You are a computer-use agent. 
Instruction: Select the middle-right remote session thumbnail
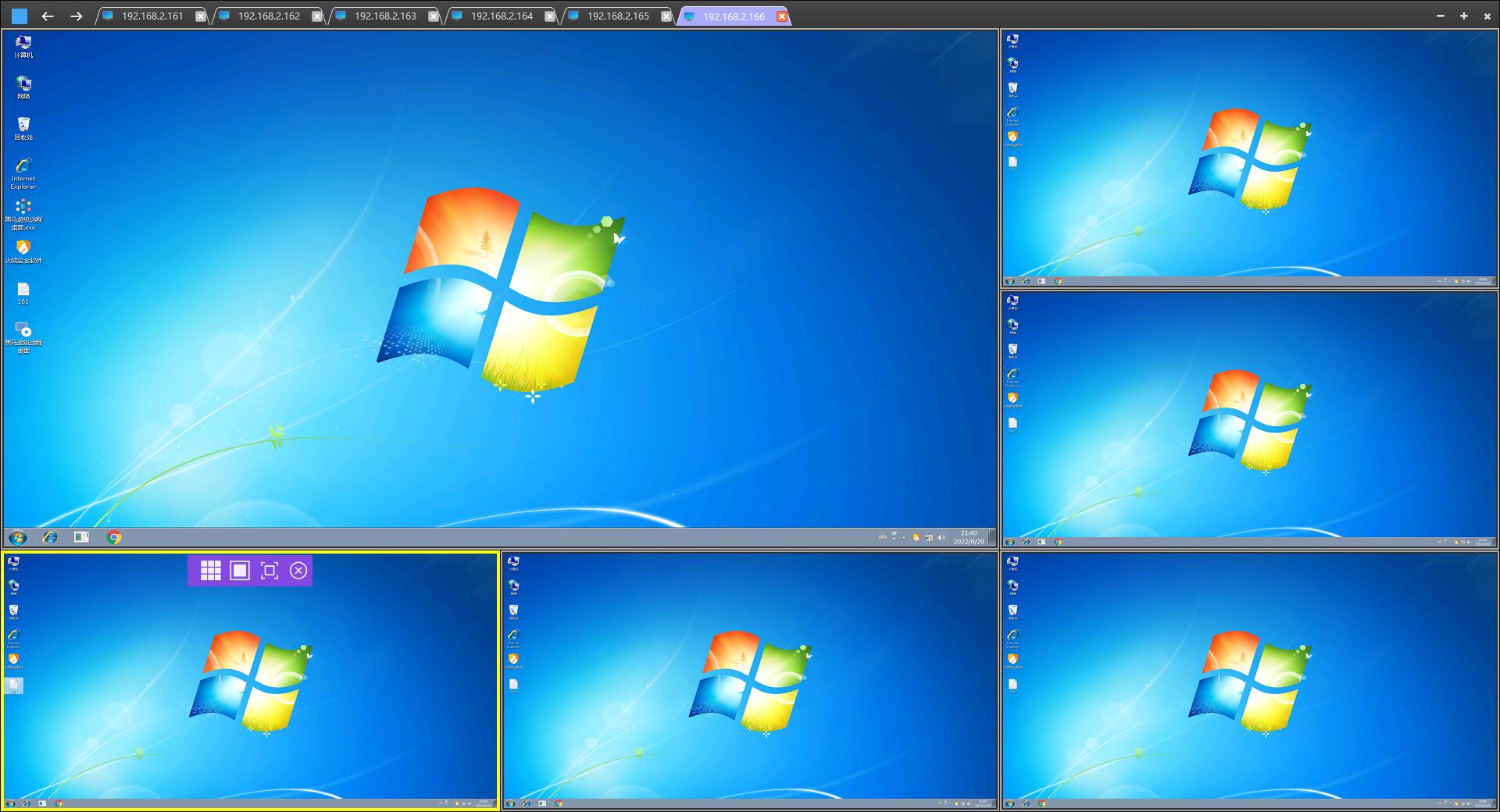click(1249, 419)
